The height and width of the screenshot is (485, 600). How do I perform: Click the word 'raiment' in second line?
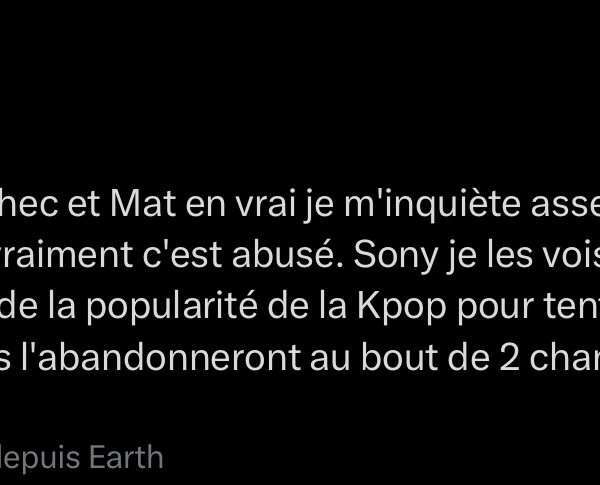(66, 255)
